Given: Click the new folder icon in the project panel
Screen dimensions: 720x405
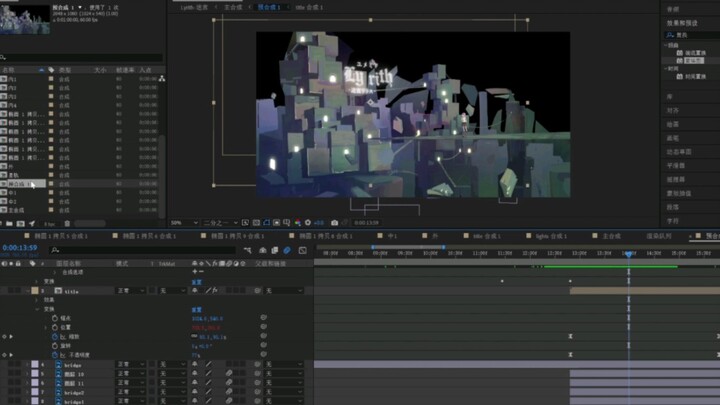Looking at the screenshot, I should 9,224.
